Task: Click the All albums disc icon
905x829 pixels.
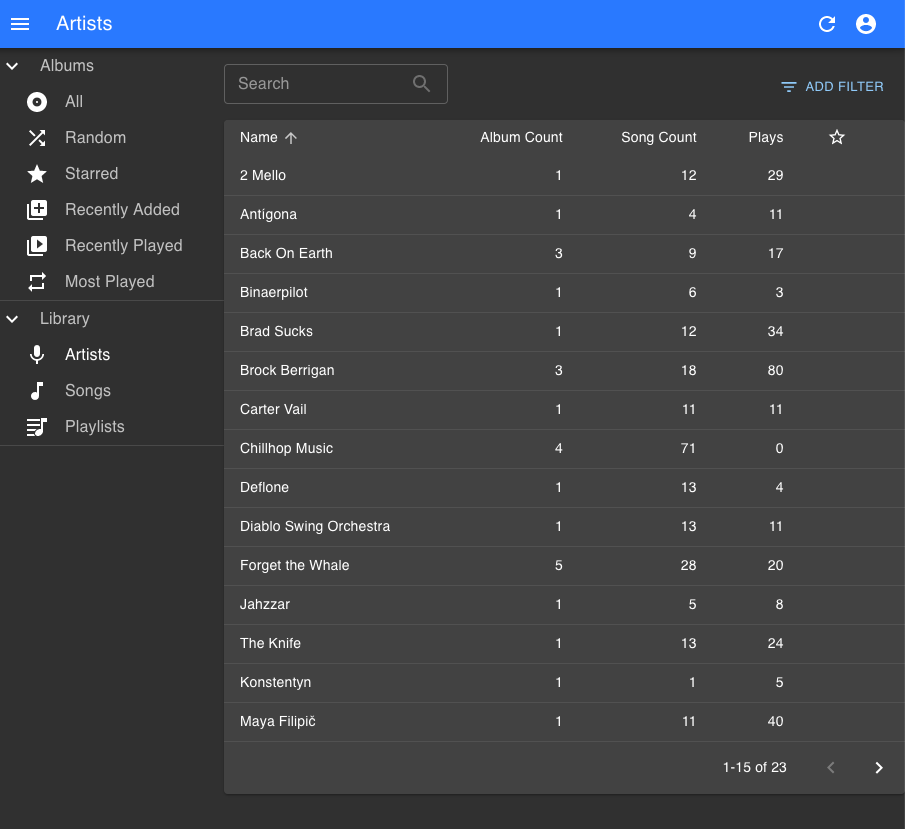Action: pos(37,102)
